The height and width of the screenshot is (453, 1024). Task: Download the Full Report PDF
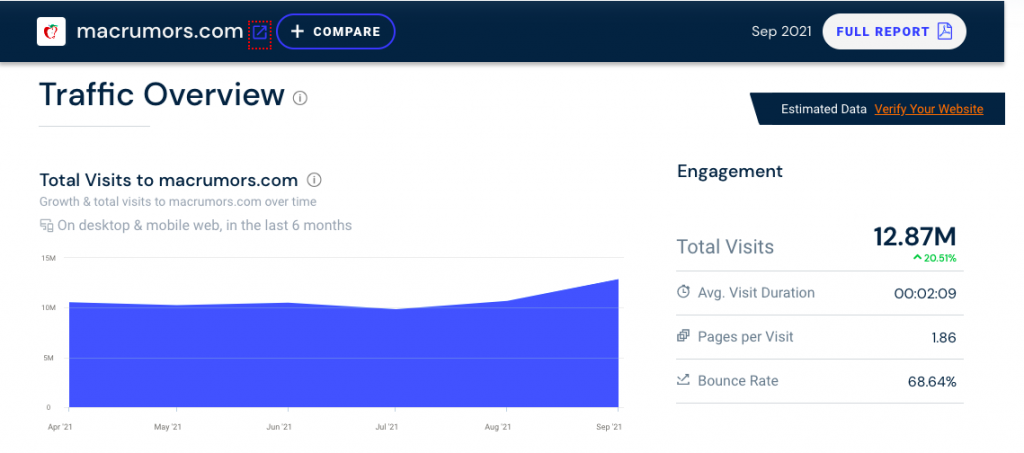894,31
